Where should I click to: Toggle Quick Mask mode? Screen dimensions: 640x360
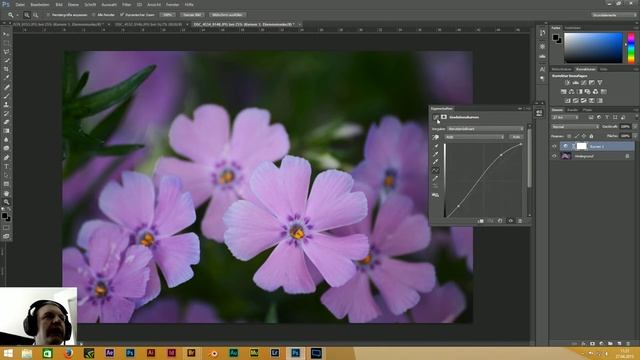(6, 228)
